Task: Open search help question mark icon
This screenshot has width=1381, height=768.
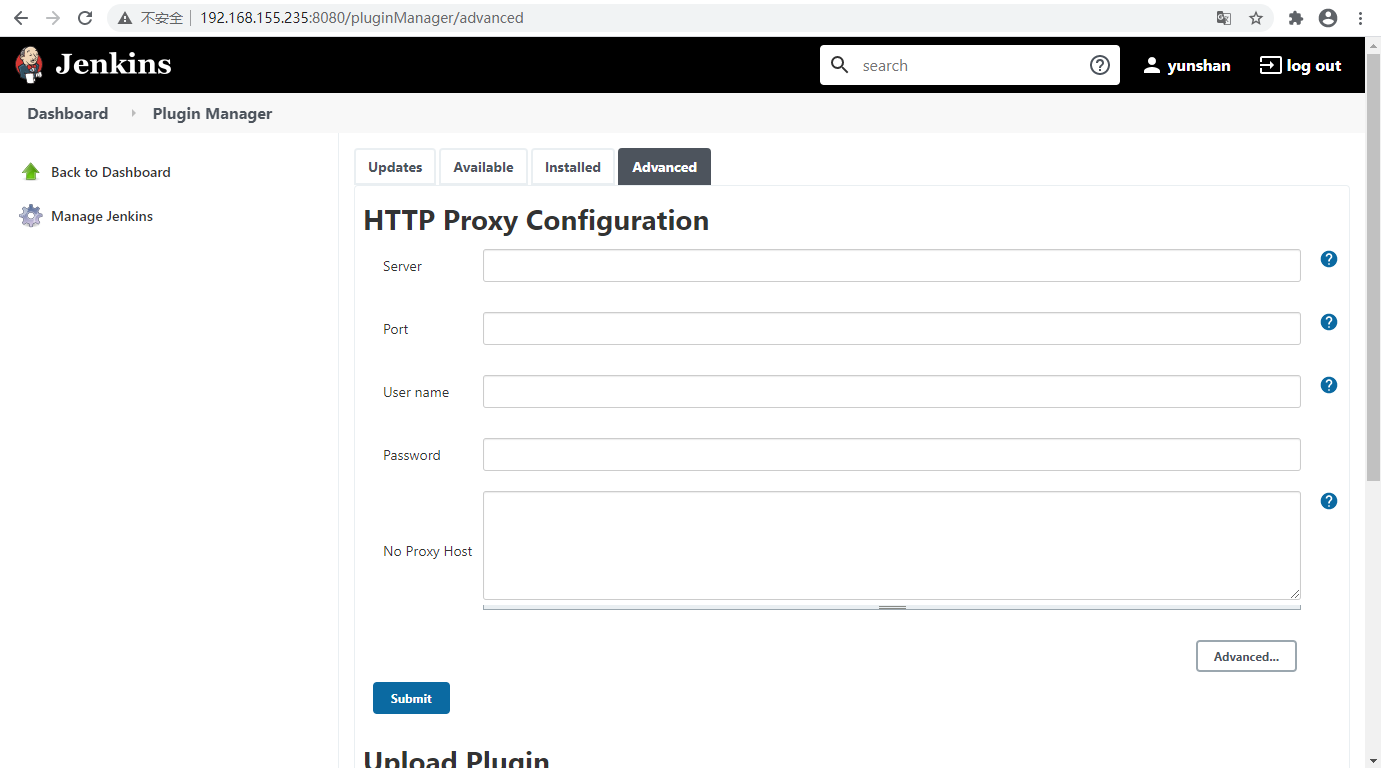Action: point(1099,65)
